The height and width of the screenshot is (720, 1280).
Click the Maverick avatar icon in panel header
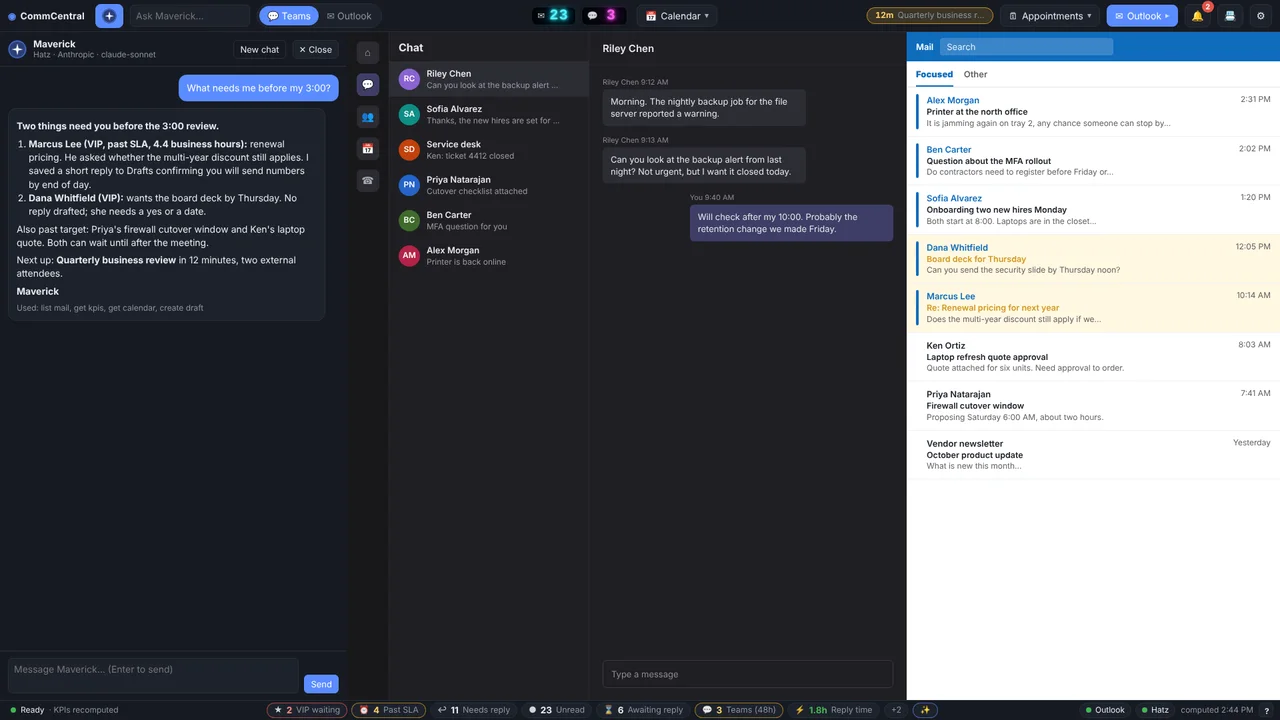17,49
